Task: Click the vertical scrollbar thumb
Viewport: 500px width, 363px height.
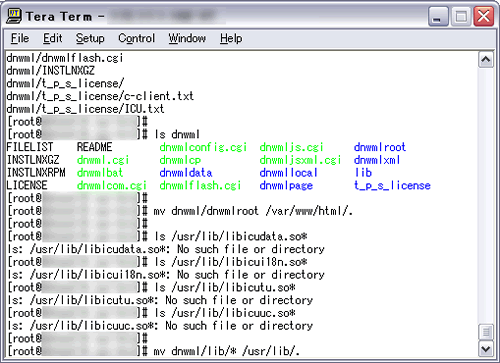Action: pyautogui.click(x=486, y=332)
